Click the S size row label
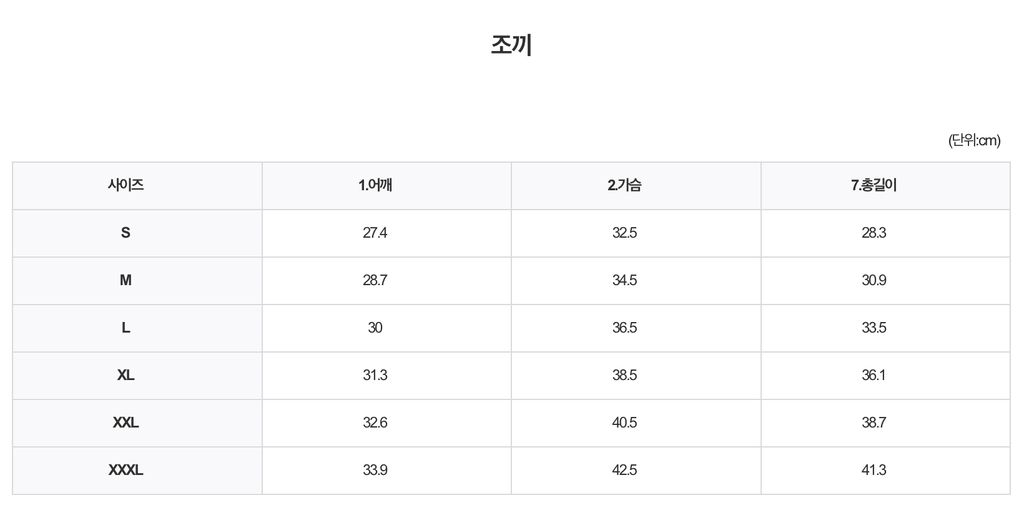Screen dimensions: 1024x526 (x=126, y=233)
